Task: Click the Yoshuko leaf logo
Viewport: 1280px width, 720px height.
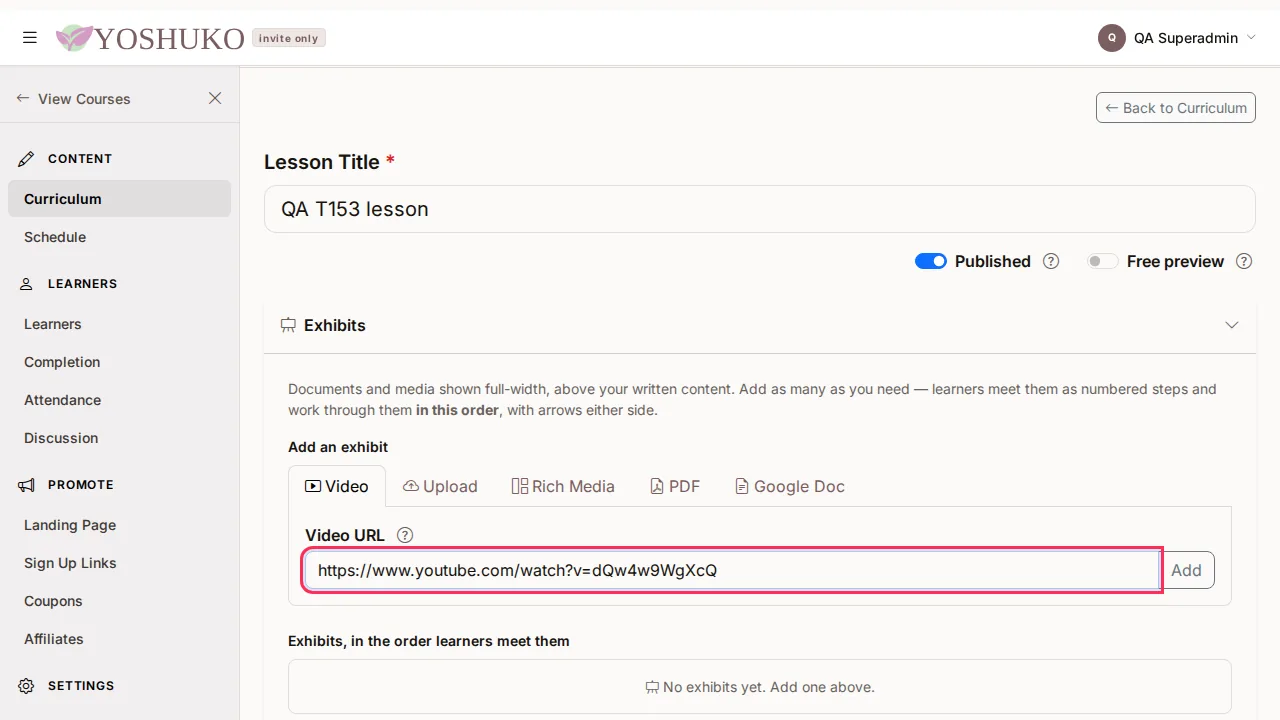Action: (74, 38)
